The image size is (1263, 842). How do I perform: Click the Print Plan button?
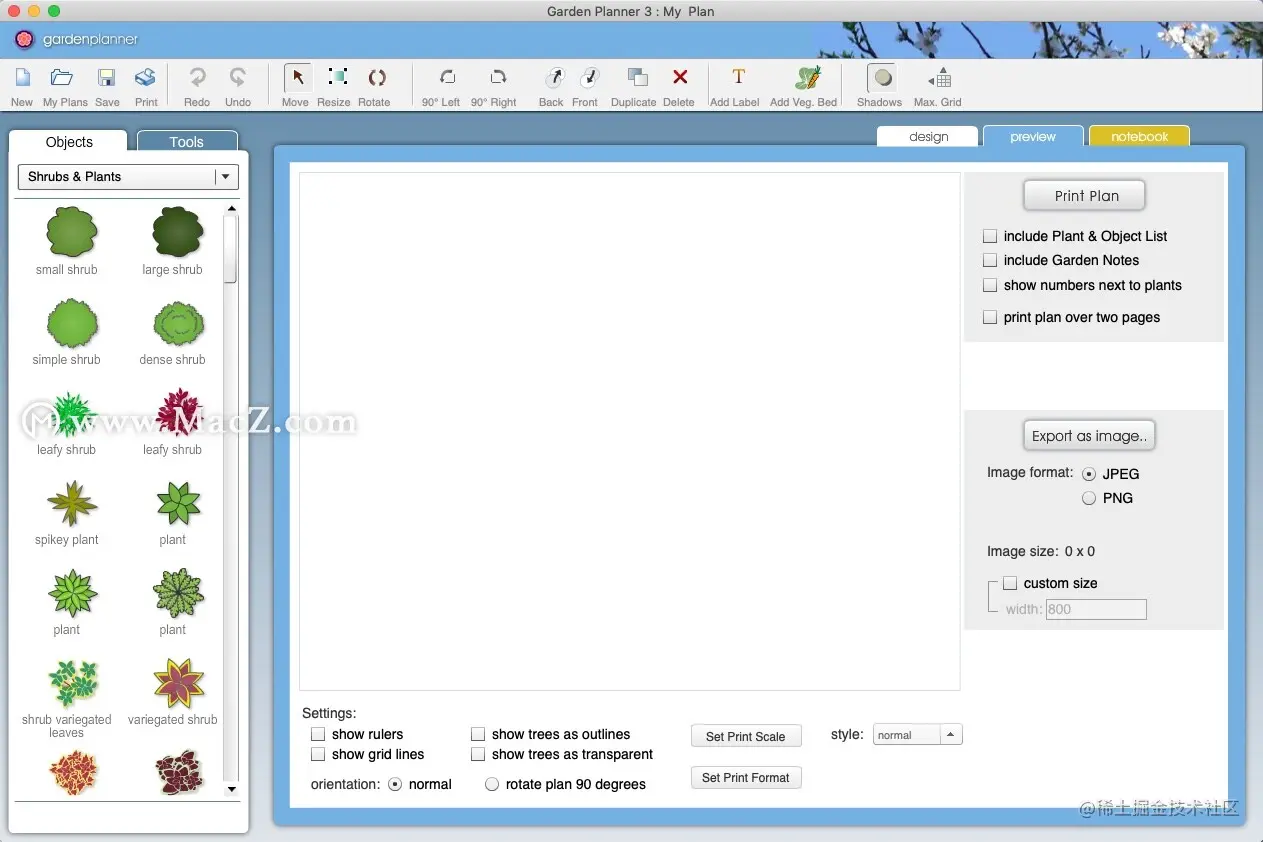tap(1086, 196)
